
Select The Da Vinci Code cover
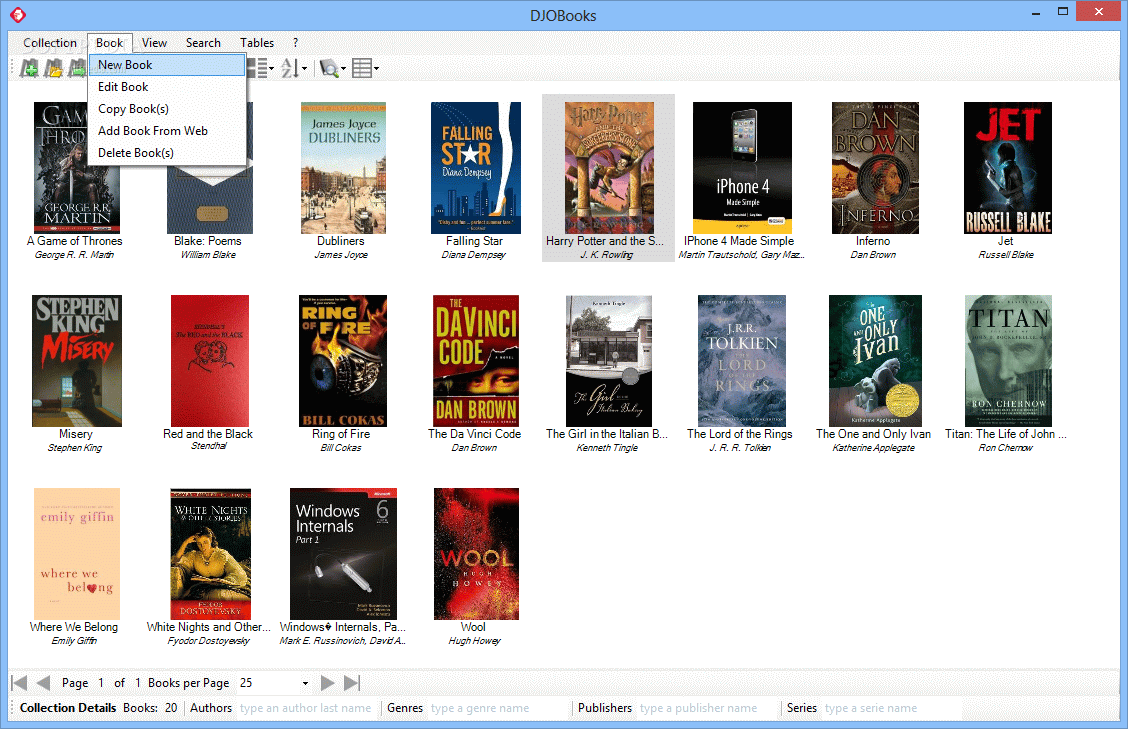(476, 361)
